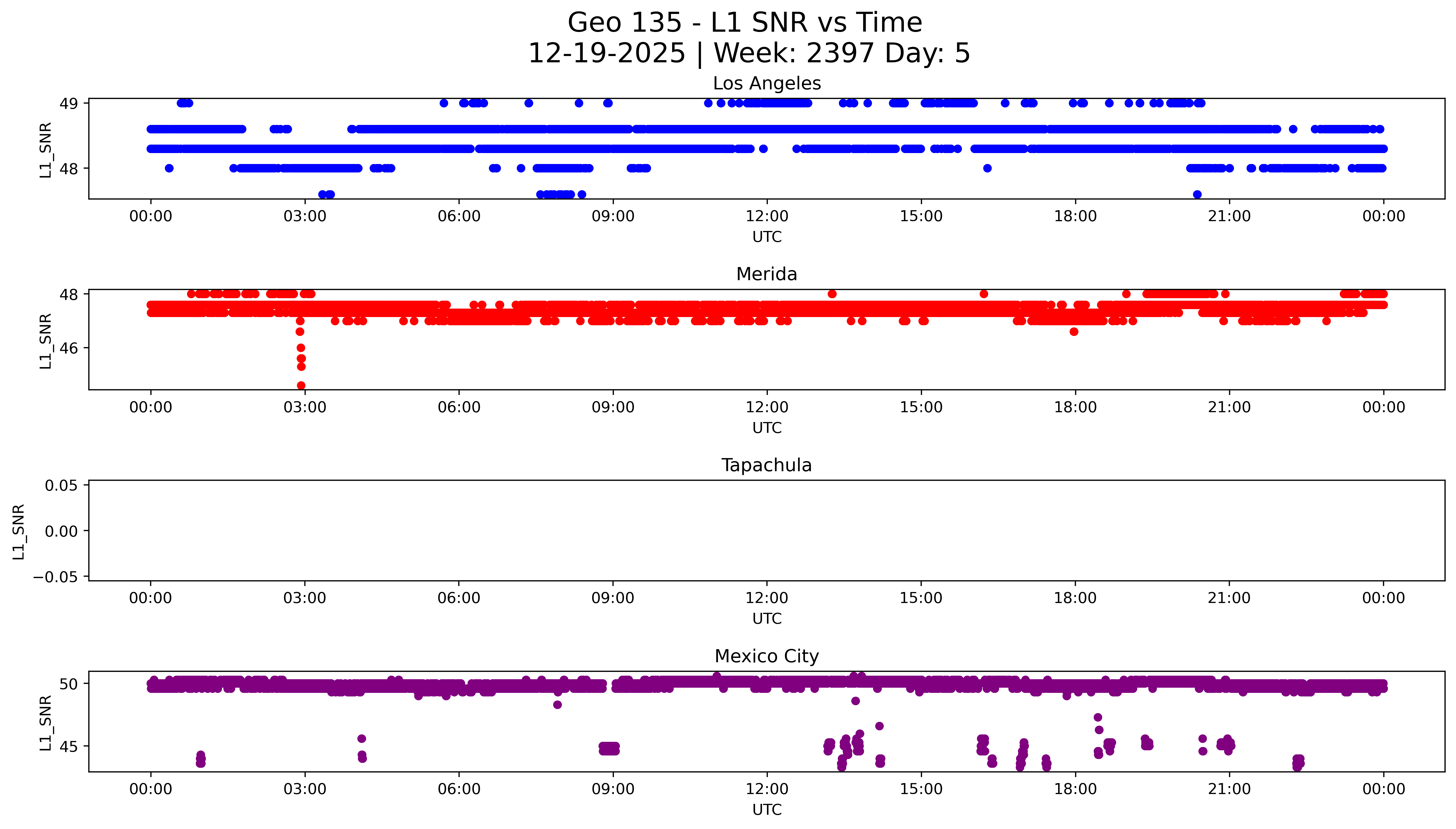Click the Tapachula subplot title
1456x829 pixels.
[766, 465]
